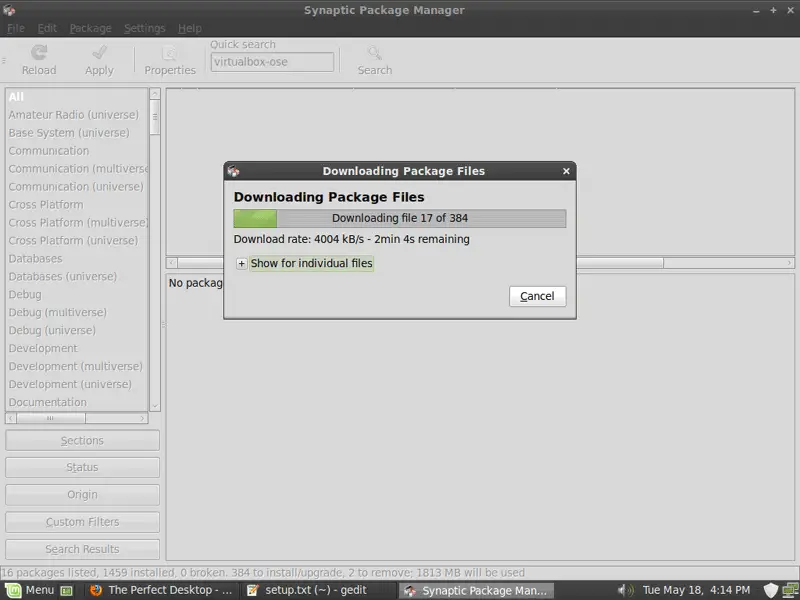Select the Documentation category
800x600 pixels.
click(x=77, y=402)
